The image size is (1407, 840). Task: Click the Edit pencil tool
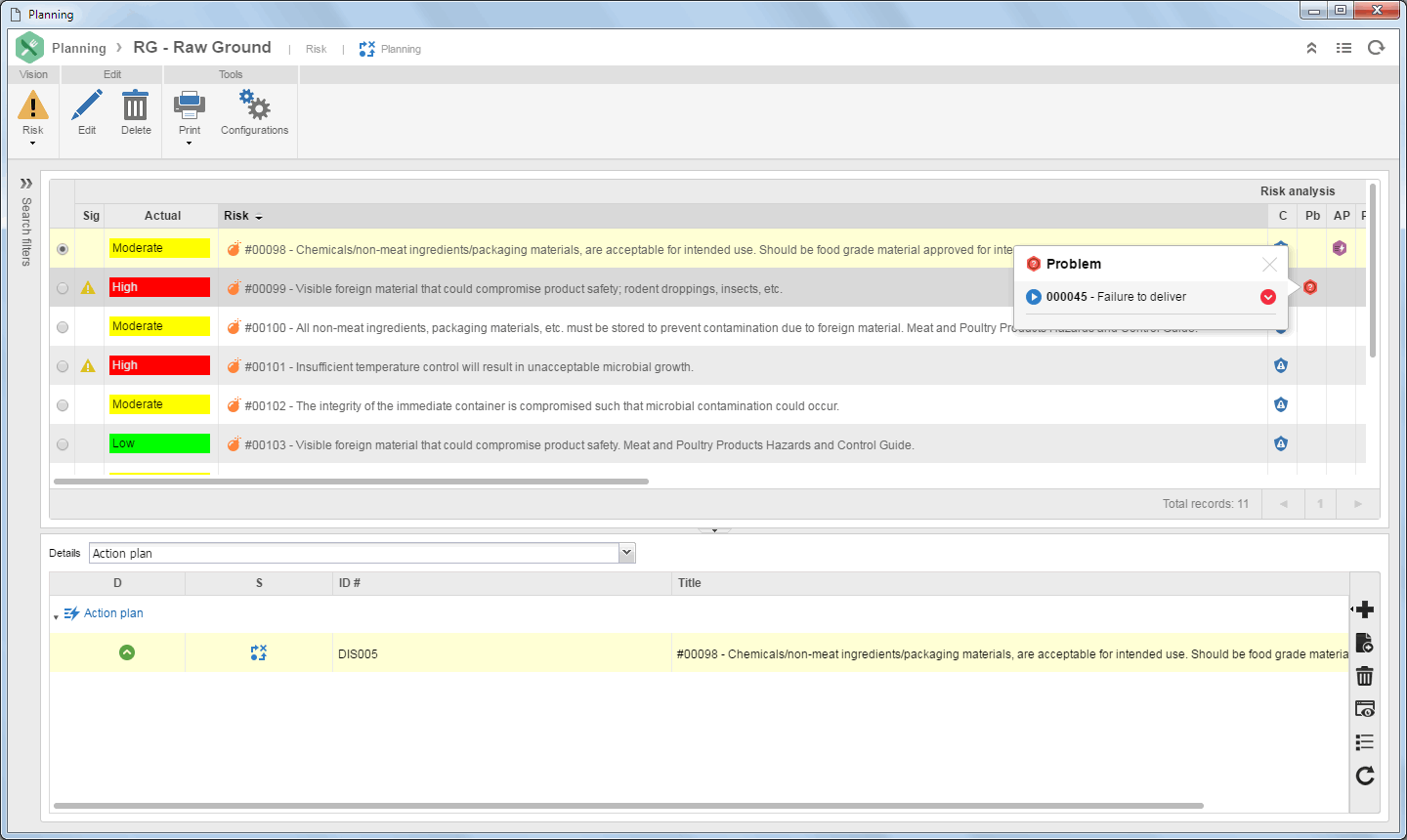pyautogui.click(x=87, y=112)
